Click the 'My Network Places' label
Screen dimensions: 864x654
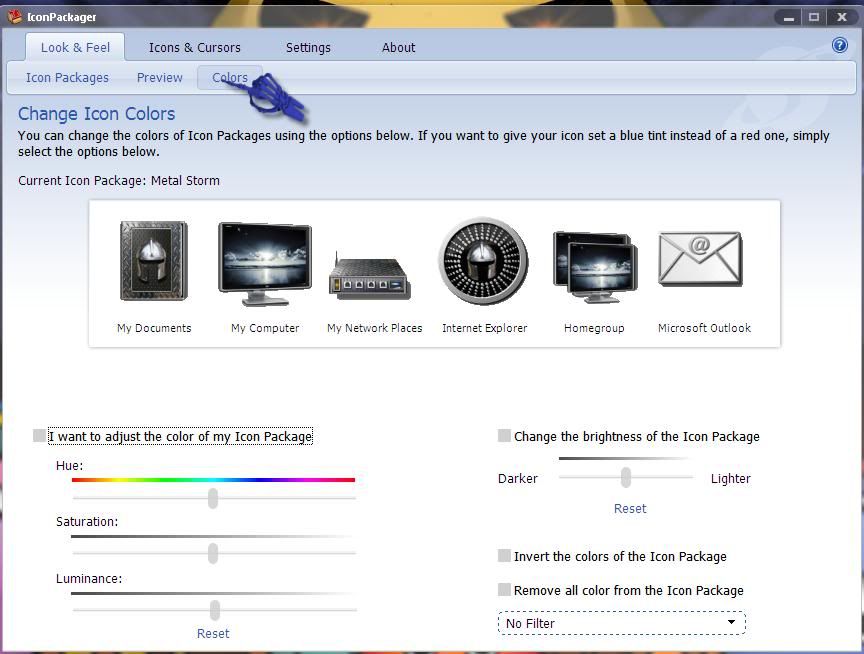pyautogui.click(x=375, y=328)
